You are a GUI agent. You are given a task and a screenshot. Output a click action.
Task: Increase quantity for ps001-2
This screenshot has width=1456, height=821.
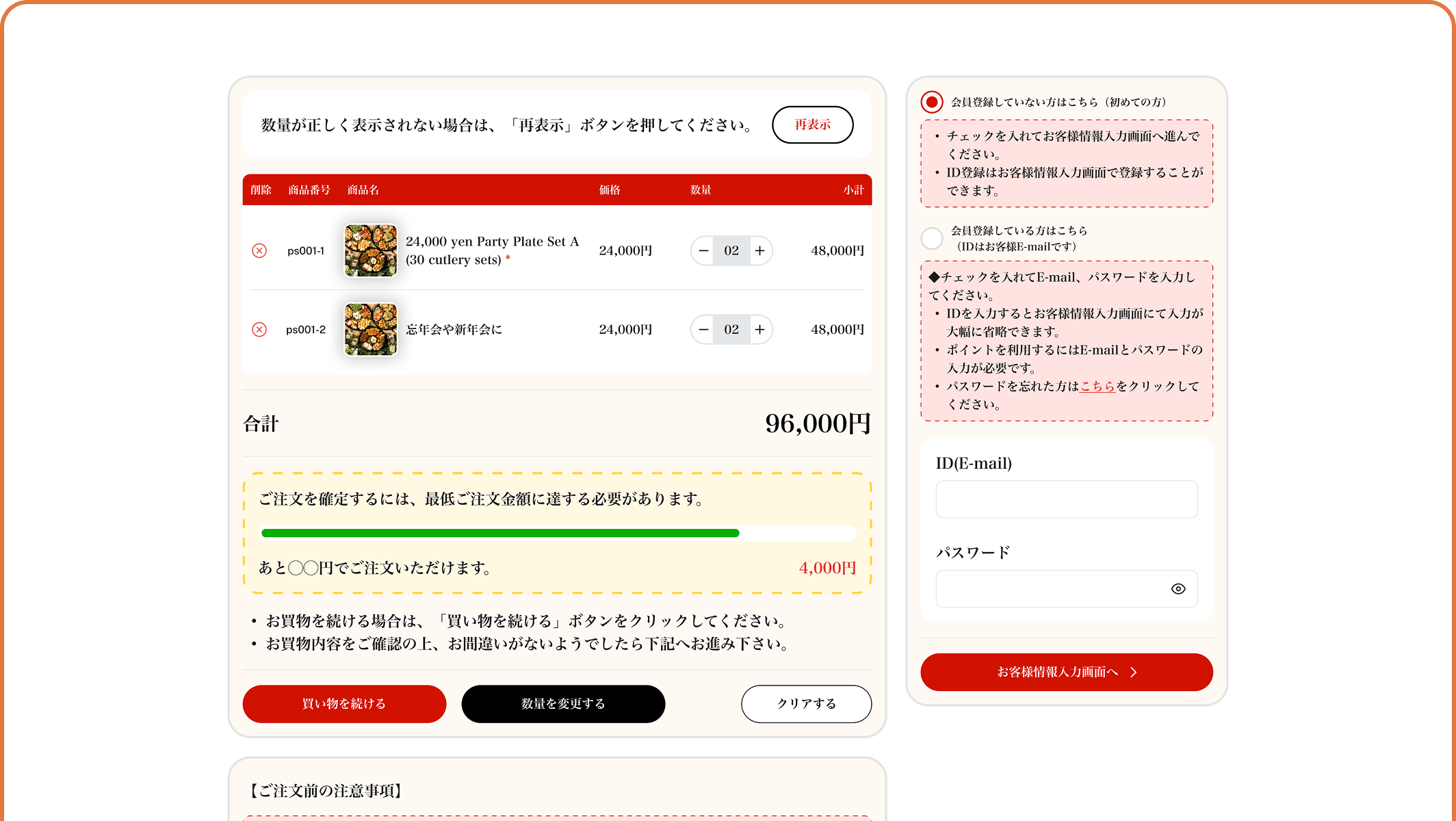pos(760,330)
